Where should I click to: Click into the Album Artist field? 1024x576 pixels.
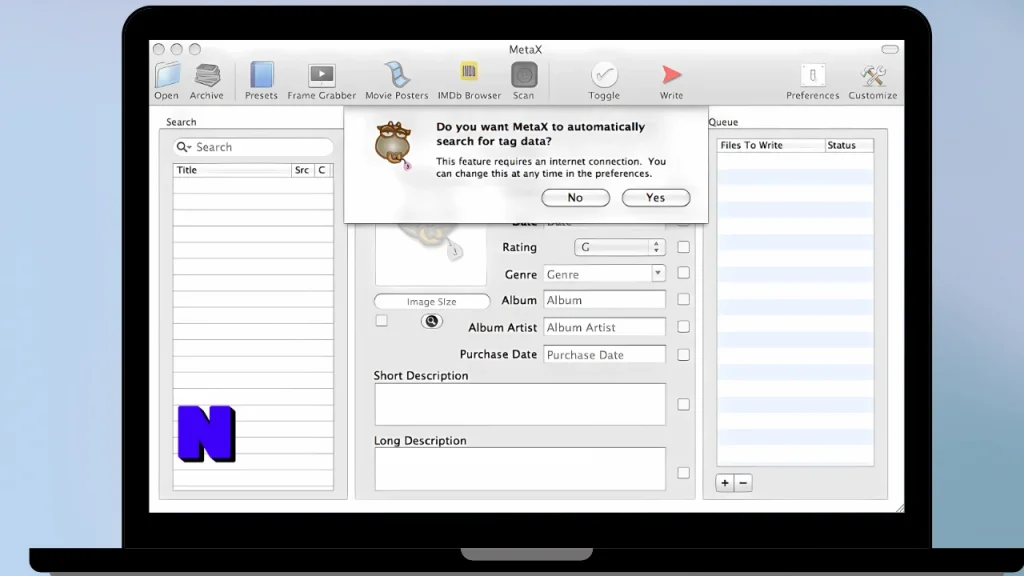click(x=604, y=327)
